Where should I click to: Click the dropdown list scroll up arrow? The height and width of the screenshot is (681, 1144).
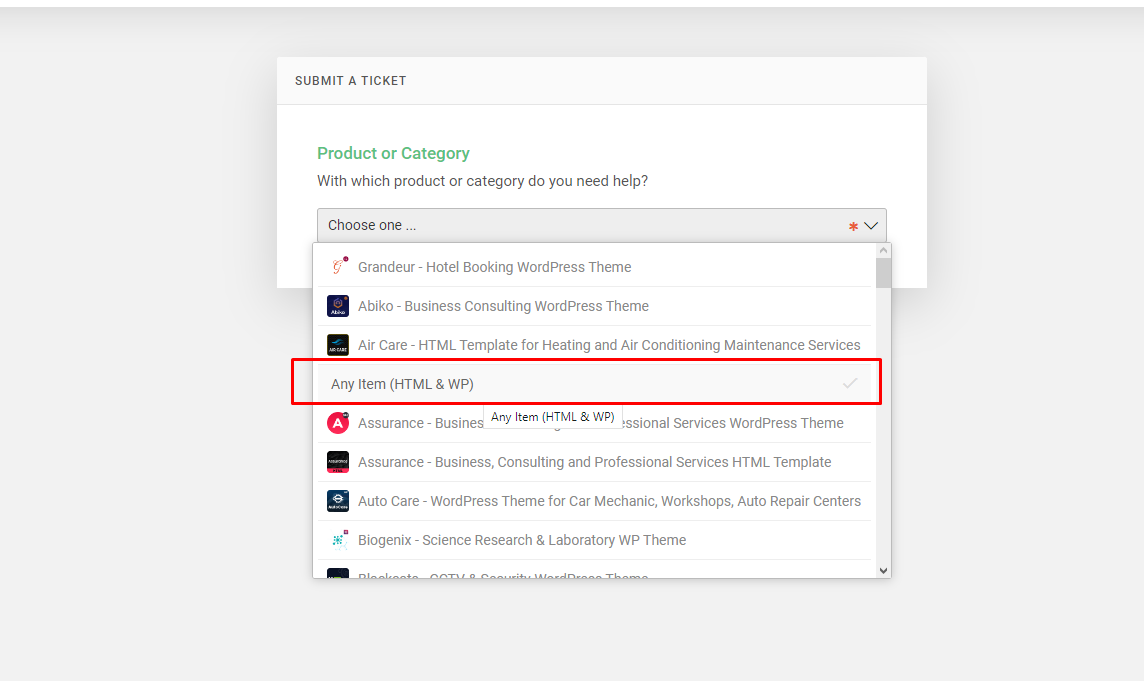coord(884,250)
